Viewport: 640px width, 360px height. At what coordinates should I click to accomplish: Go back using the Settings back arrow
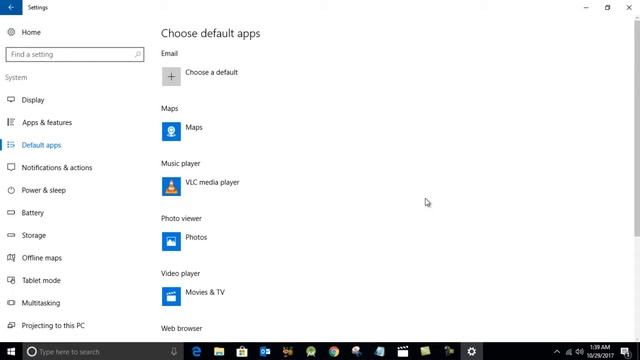pos(11,7)
